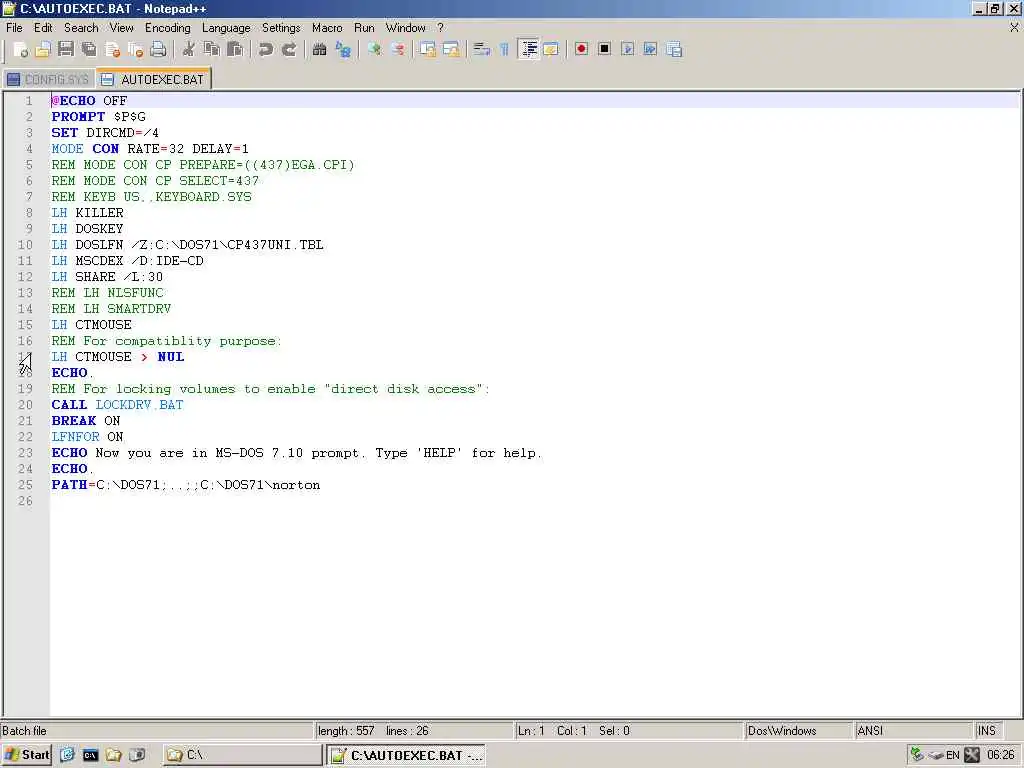Click the Redo arrow icon

coord(289,50)
